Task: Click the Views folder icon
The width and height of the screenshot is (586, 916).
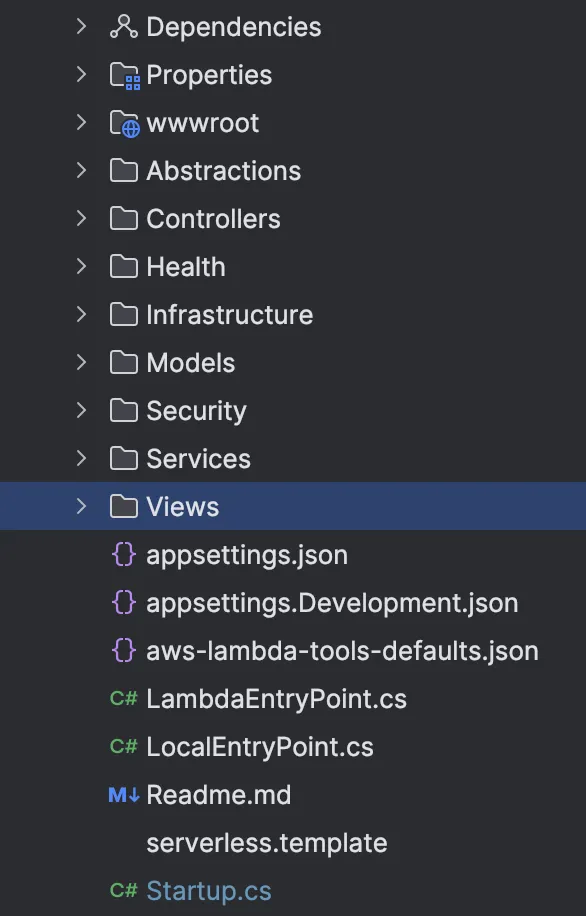Action: 122,507
